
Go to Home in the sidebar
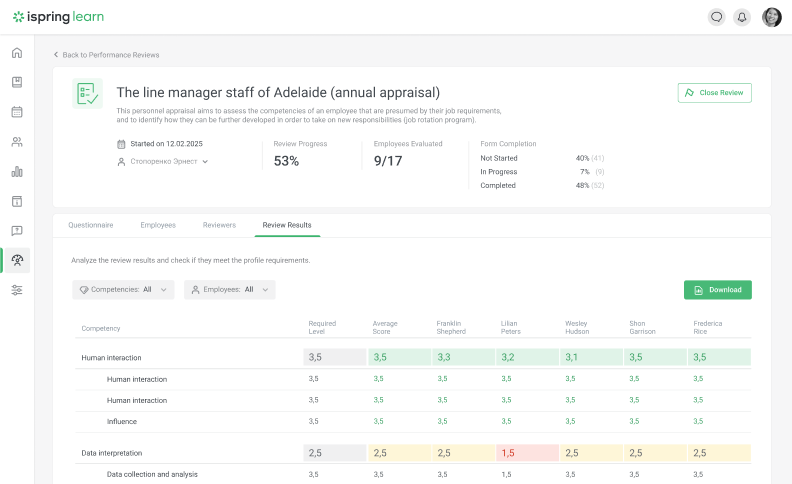tap(17, 53)
